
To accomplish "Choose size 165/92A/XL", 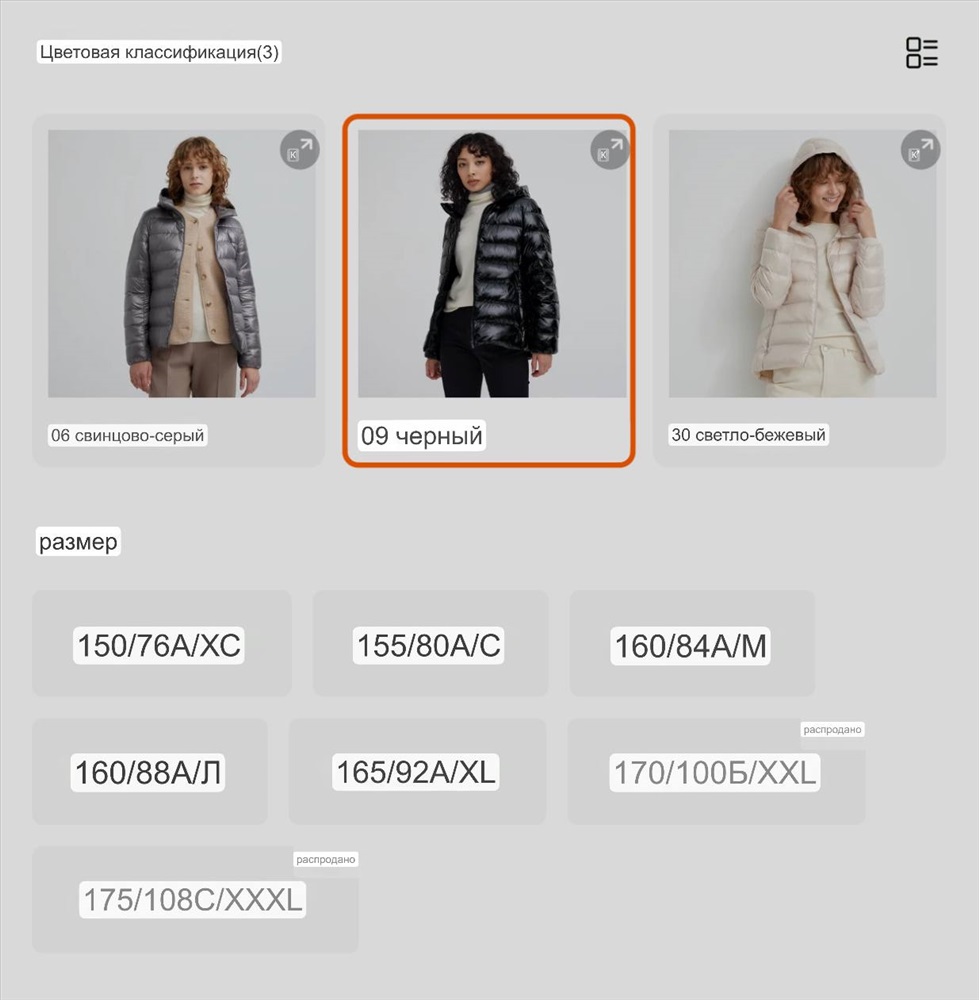I will pos(418,772).
